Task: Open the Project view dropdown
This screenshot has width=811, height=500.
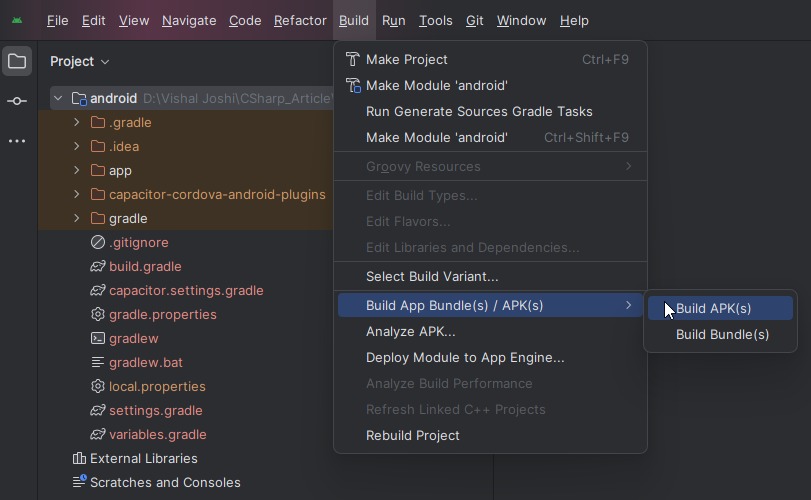Action: pos(80,62)
